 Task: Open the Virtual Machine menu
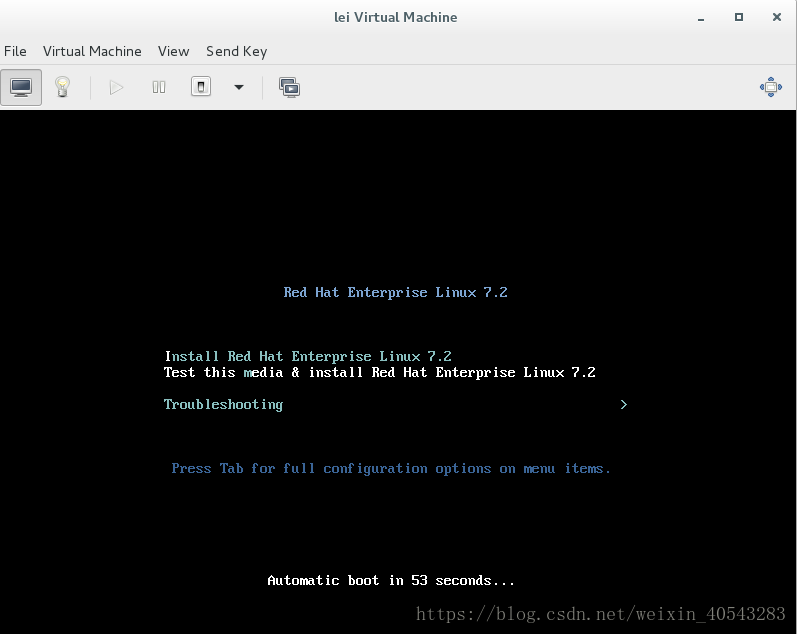tap(92, 51)
